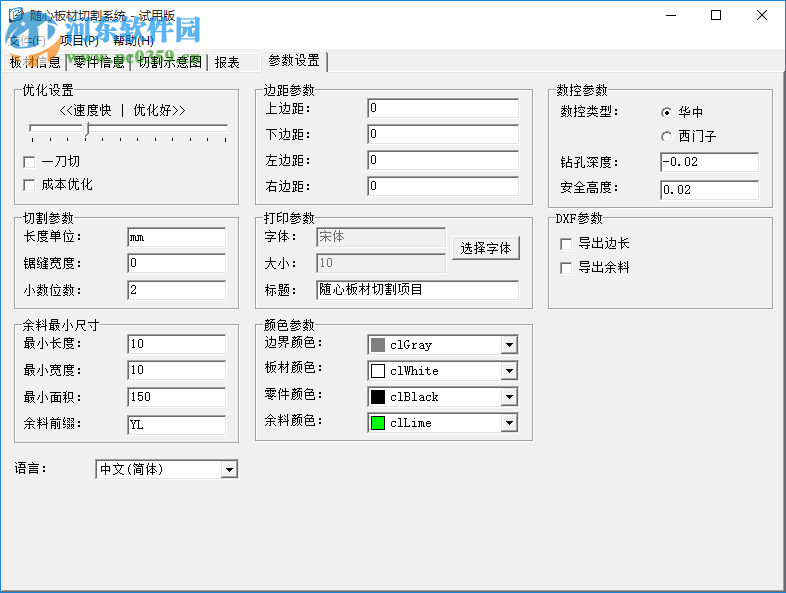This screenshot has width=786, height=593.
Task: Click the disabled 大小 field showing 10
Action: 381,263
